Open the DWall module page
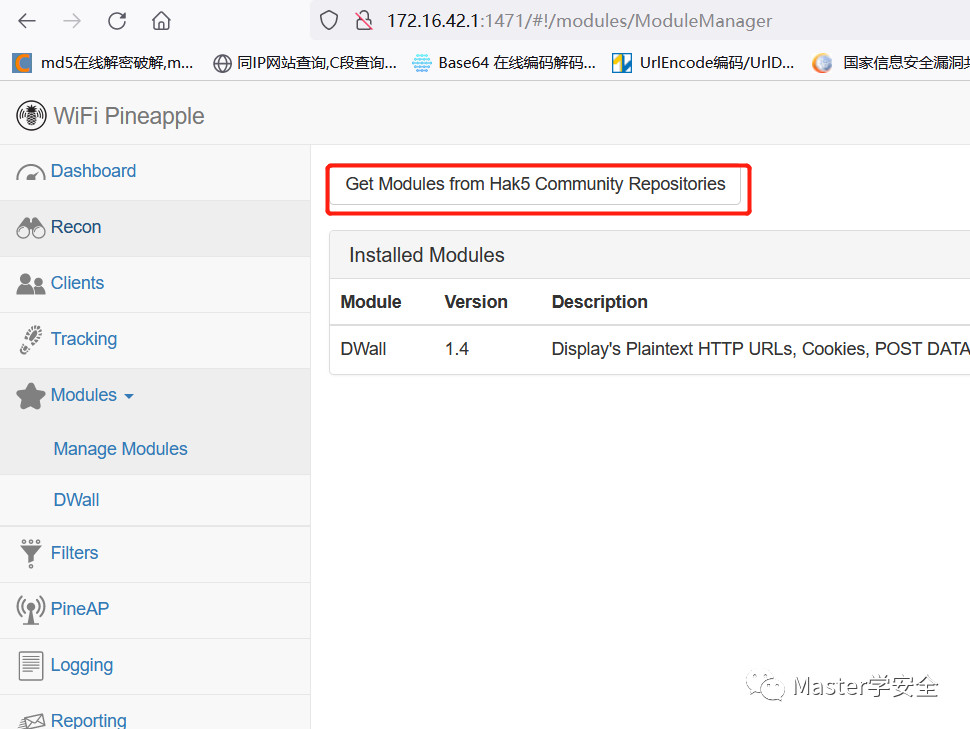Viewport: 970px width, 729px height. [x=76, y=500]
